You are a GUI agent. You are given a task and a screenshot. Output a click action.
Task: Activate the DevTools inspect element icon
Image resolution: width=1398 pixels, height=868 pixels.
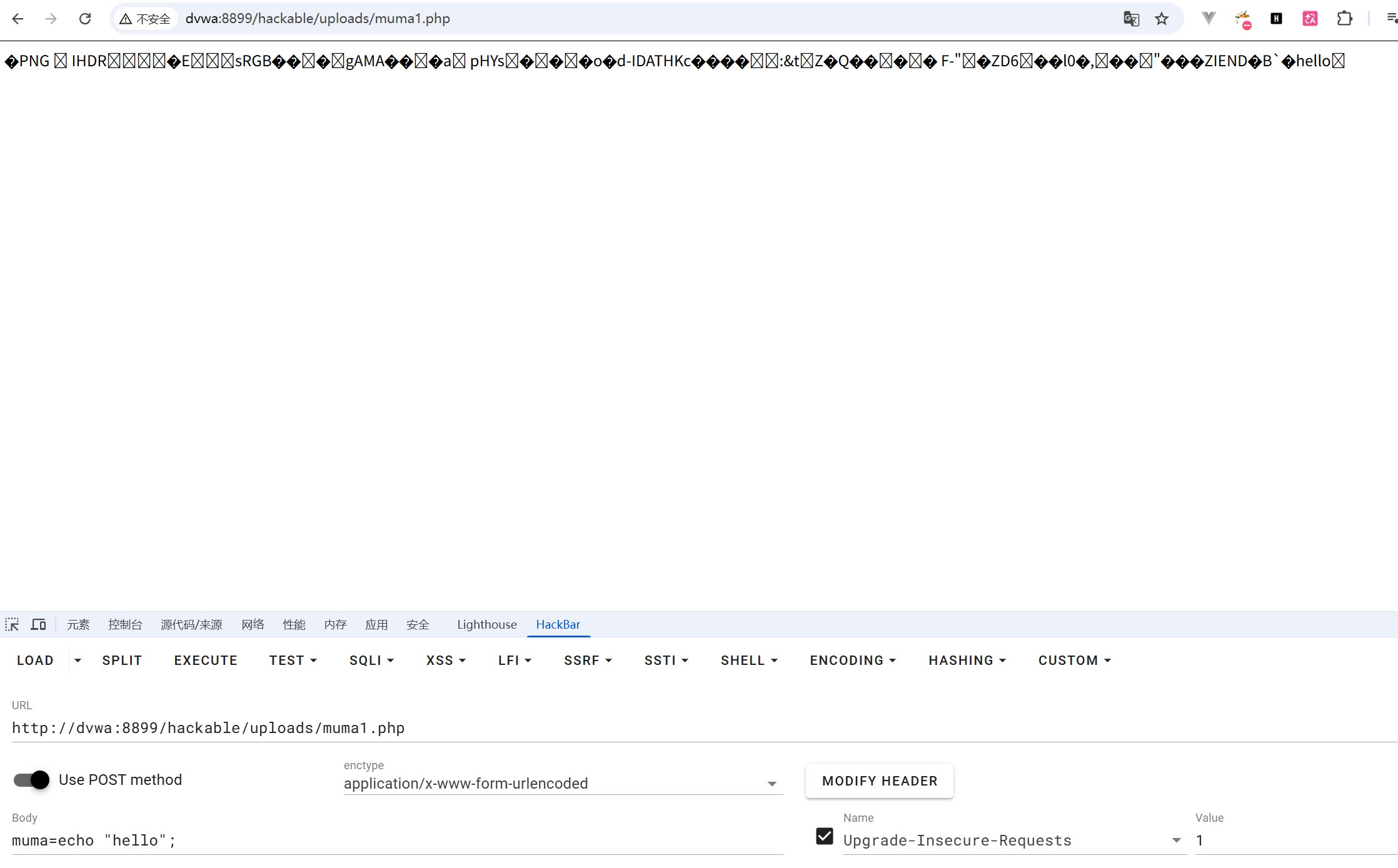click(x=12, y=624)
